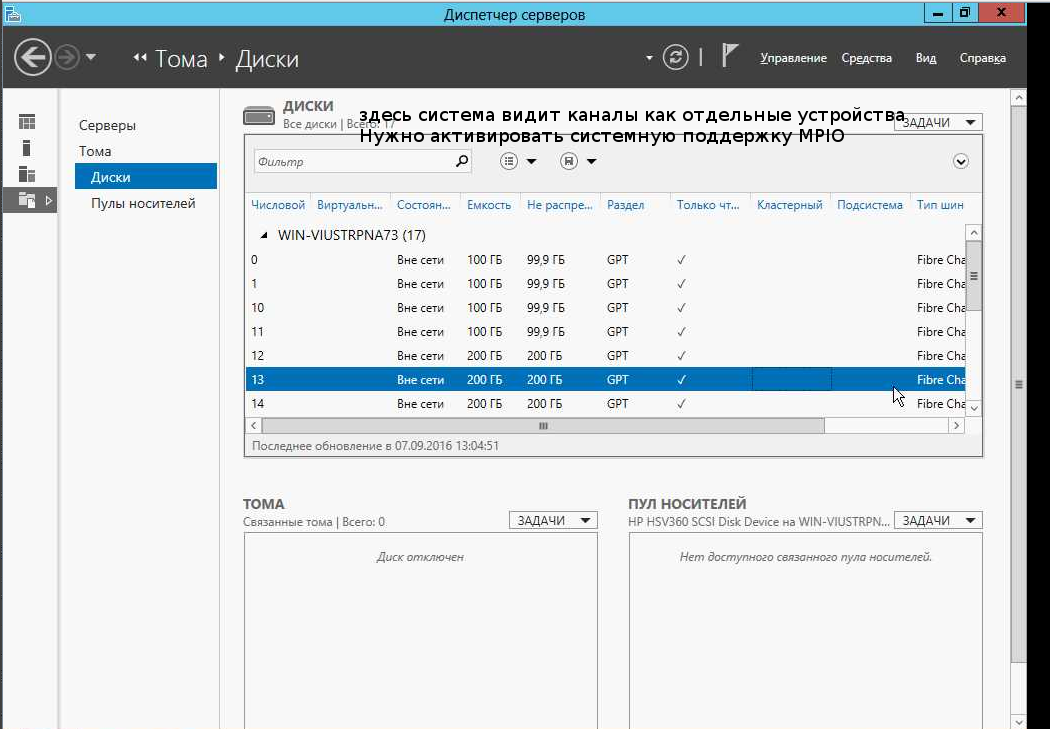Open the Справка menu
Image resolution: width=1050 pixels, height=729 pixels.
pyautogui.click(x=982, y=58)
